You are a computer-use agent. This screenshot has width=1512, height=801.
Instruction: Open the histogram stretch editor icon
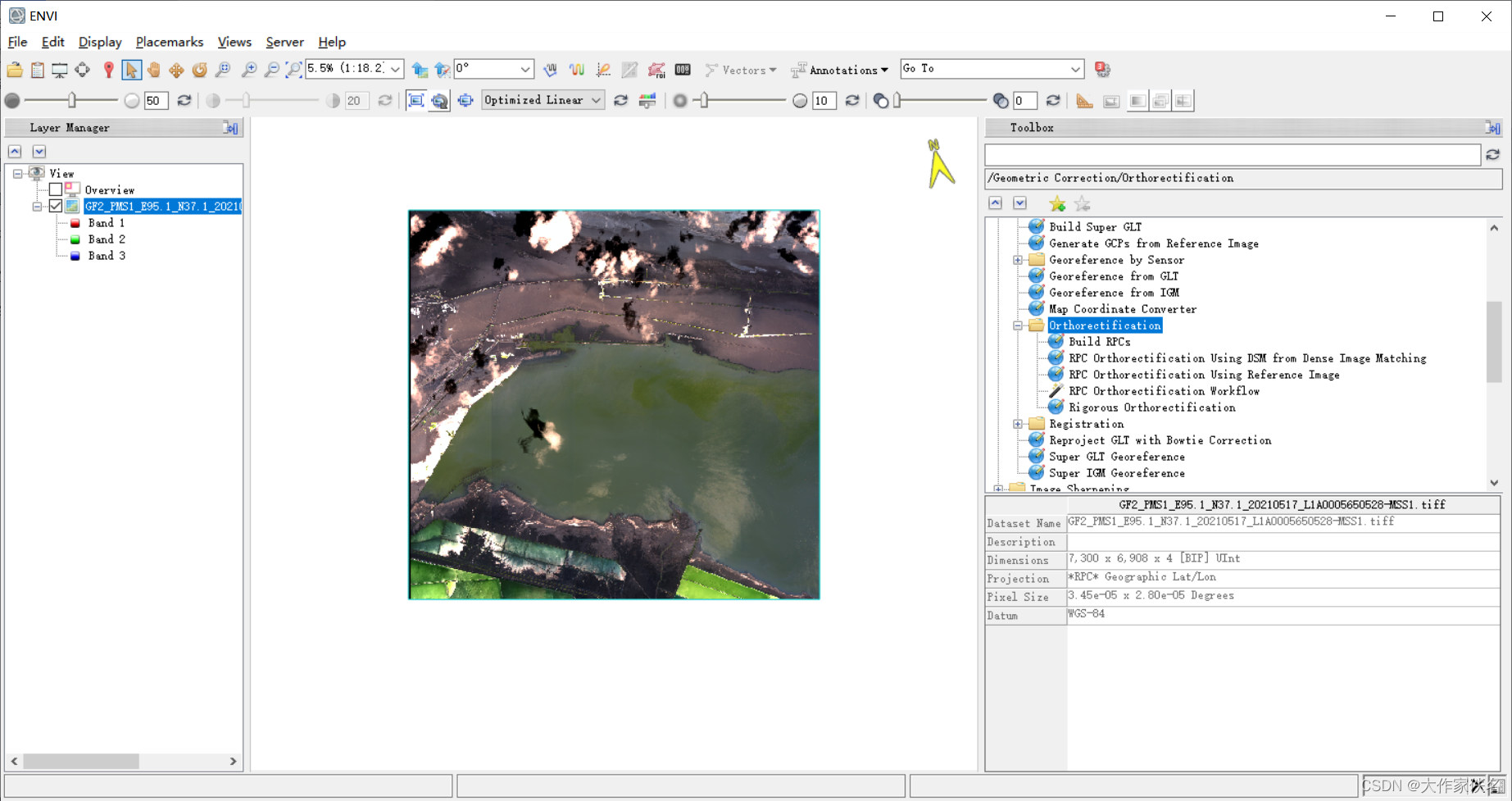(647, 100)
